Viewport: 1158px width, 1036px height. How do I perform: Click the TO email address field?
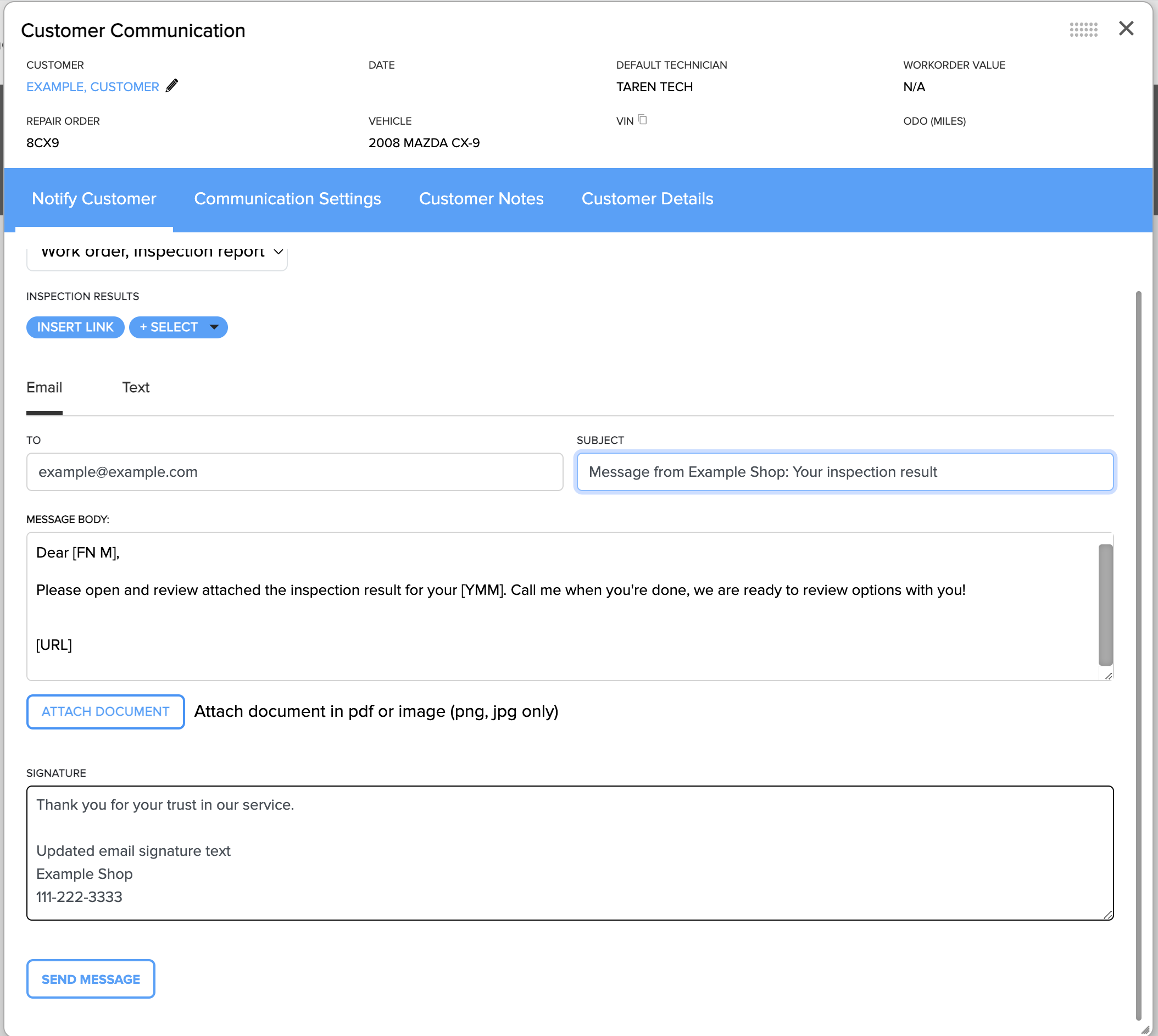[295, 472]
